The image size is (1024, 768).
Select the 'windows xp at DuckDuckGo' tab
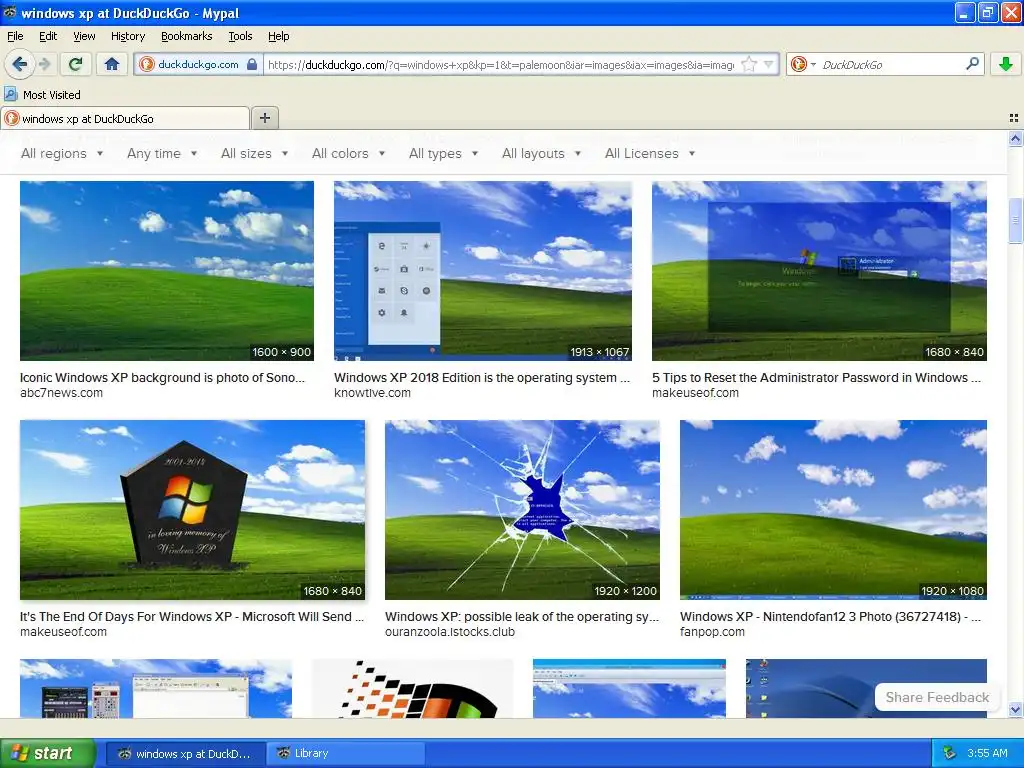(125, 118)
